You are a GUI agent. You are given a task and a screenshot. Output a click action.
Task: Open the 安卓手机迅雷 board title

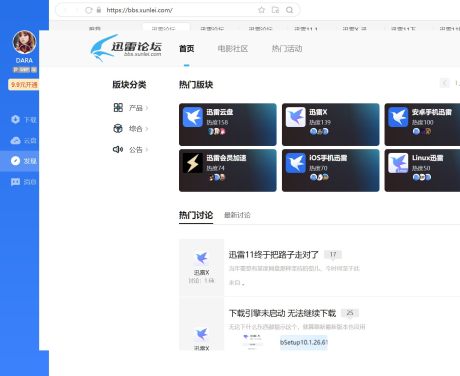coord(432,112)
